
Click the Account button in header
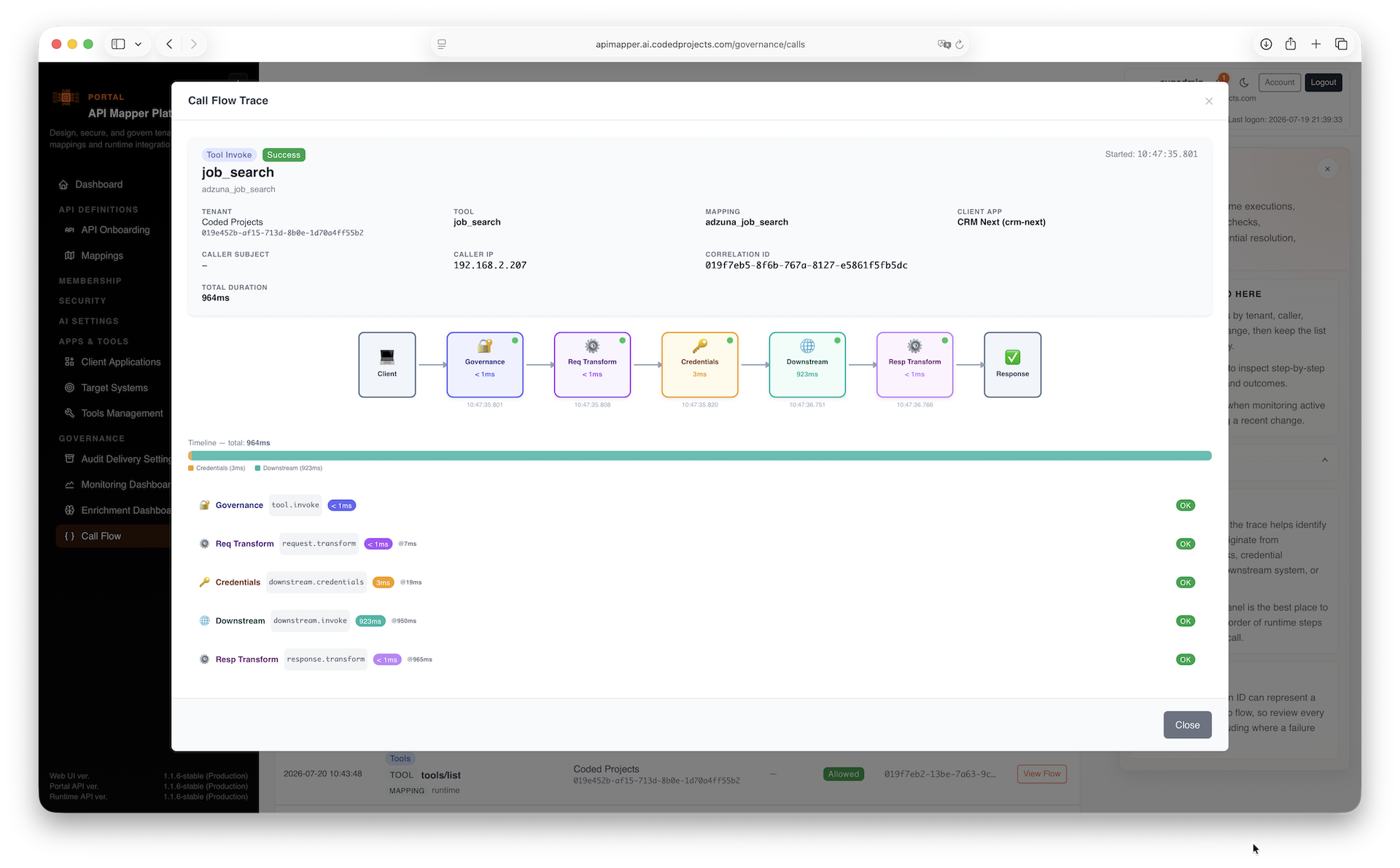click(1279, 82)
